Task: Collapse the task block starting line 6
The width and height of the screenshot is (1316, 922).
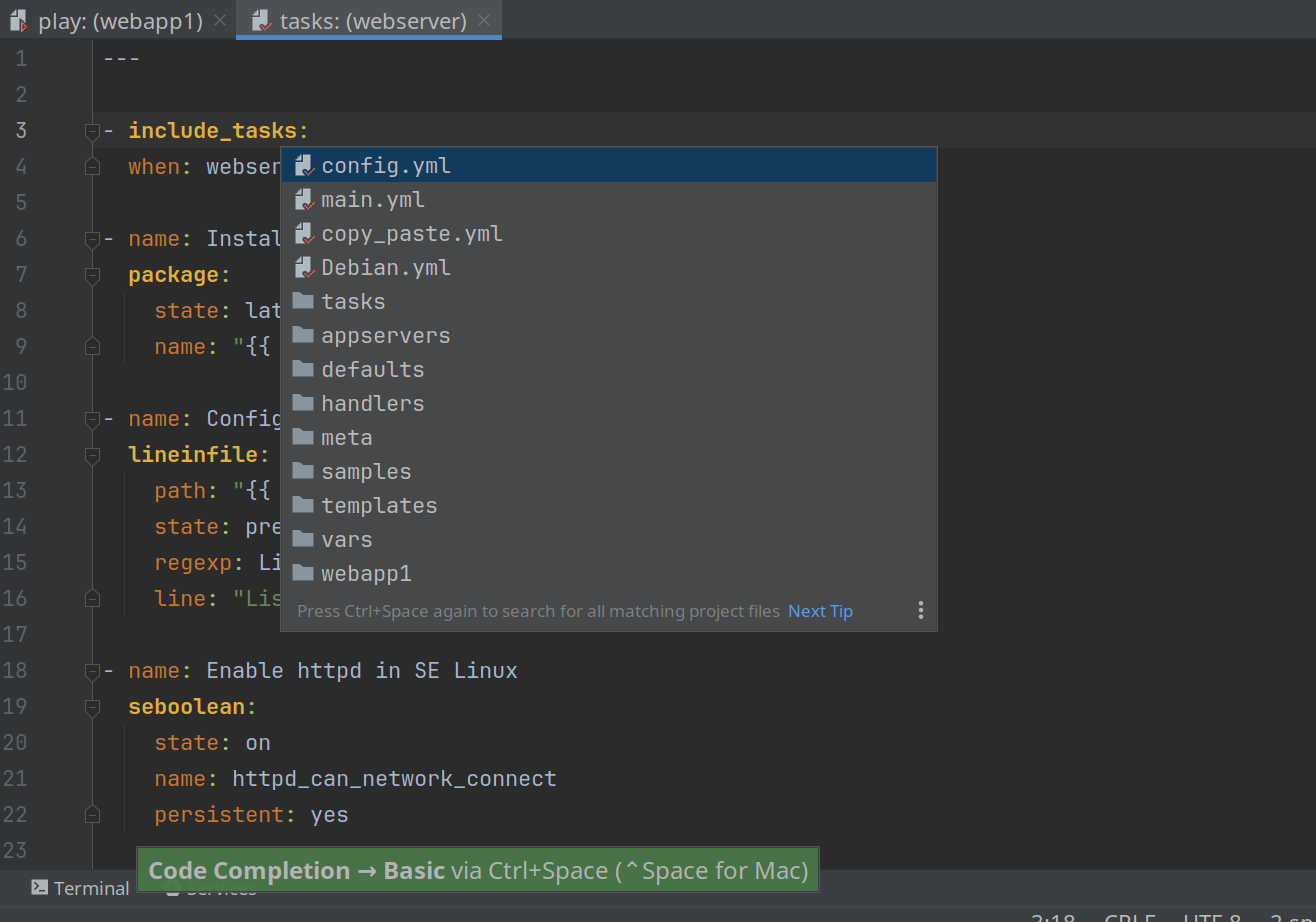Action: [92, 239]
